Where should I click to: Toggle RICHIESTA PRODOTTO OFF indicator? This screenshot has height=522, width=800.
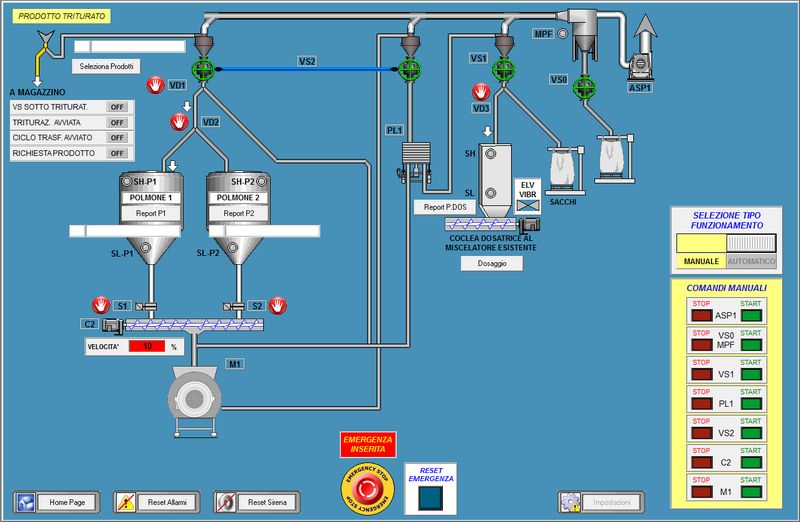point(117,153)
